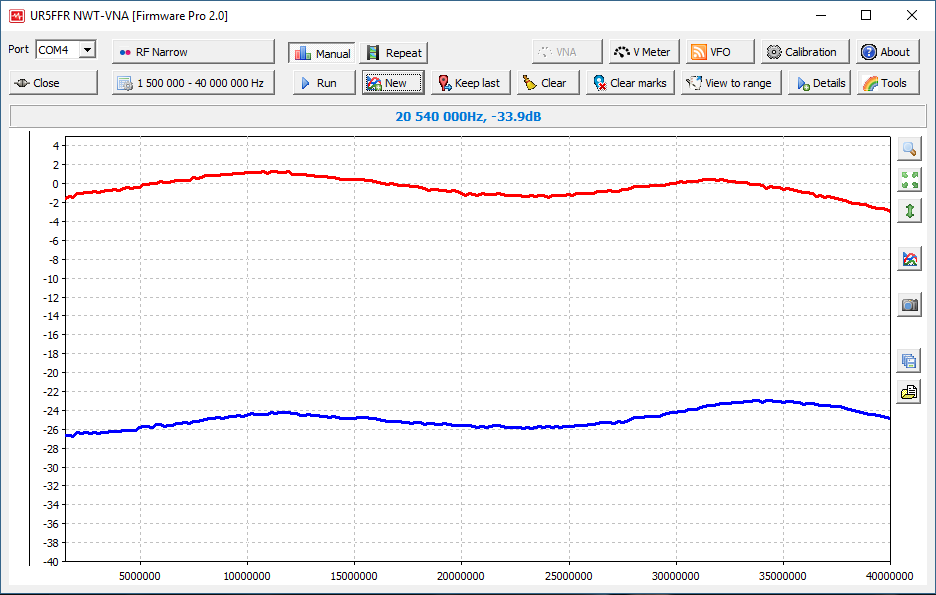Switch to V Meter mode
Viewport: 936px width, 595px height.
644,52
